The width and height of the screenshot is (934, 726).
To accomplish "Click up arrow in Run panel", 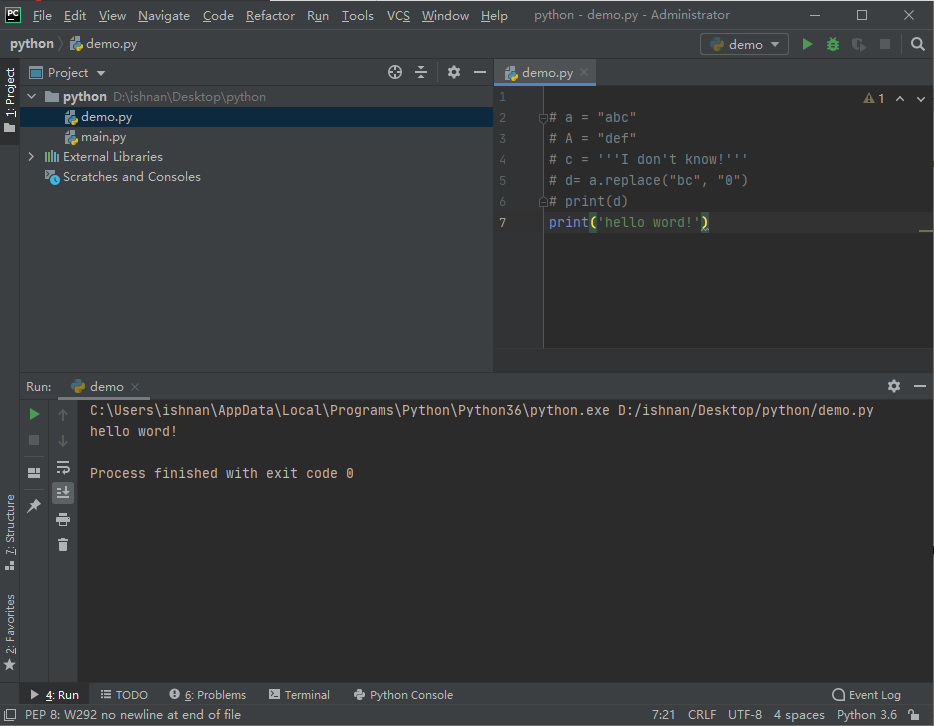I will [63, 414].
